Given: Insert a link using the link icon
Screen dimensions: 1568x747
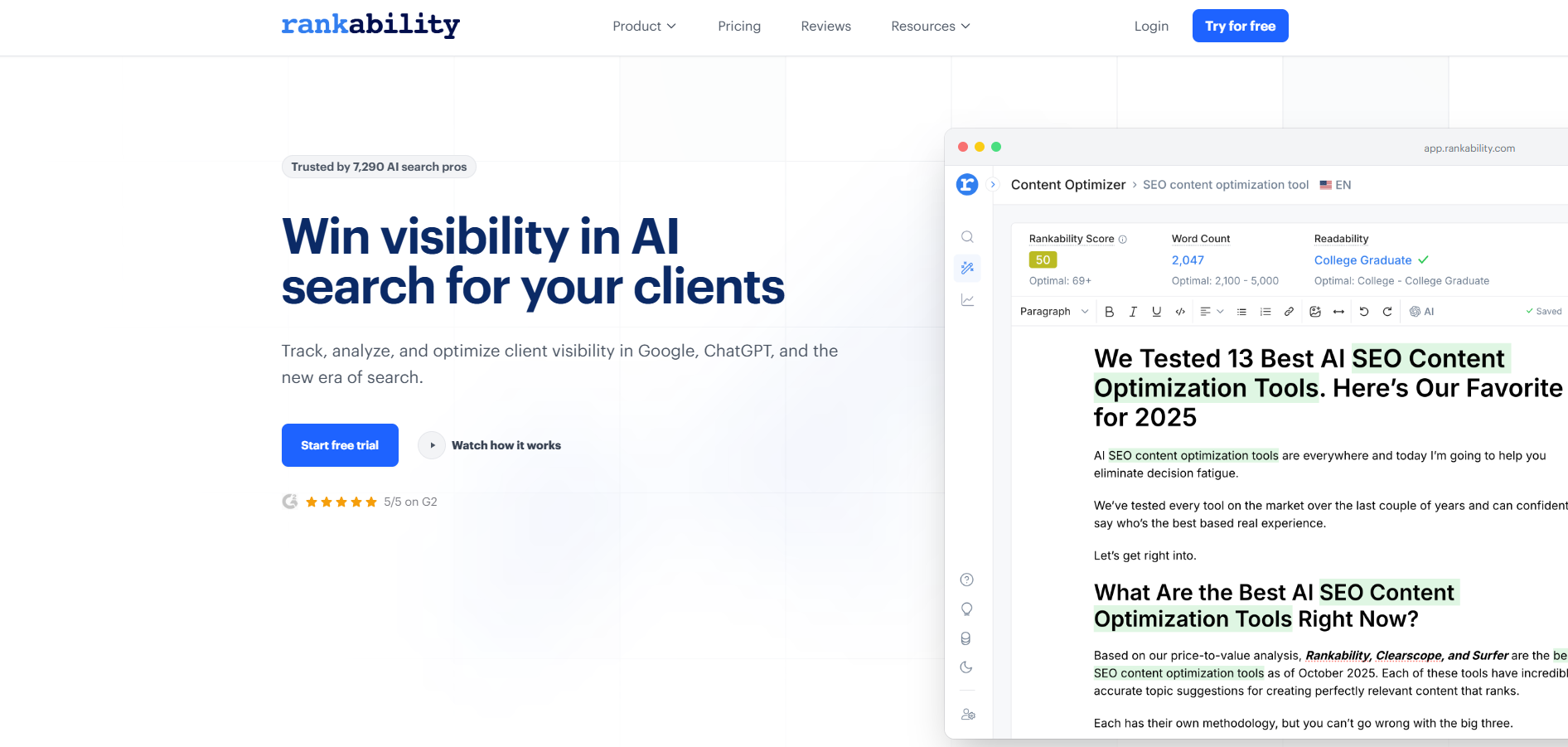Looking at the screenshot, I should coord(1289,312).
